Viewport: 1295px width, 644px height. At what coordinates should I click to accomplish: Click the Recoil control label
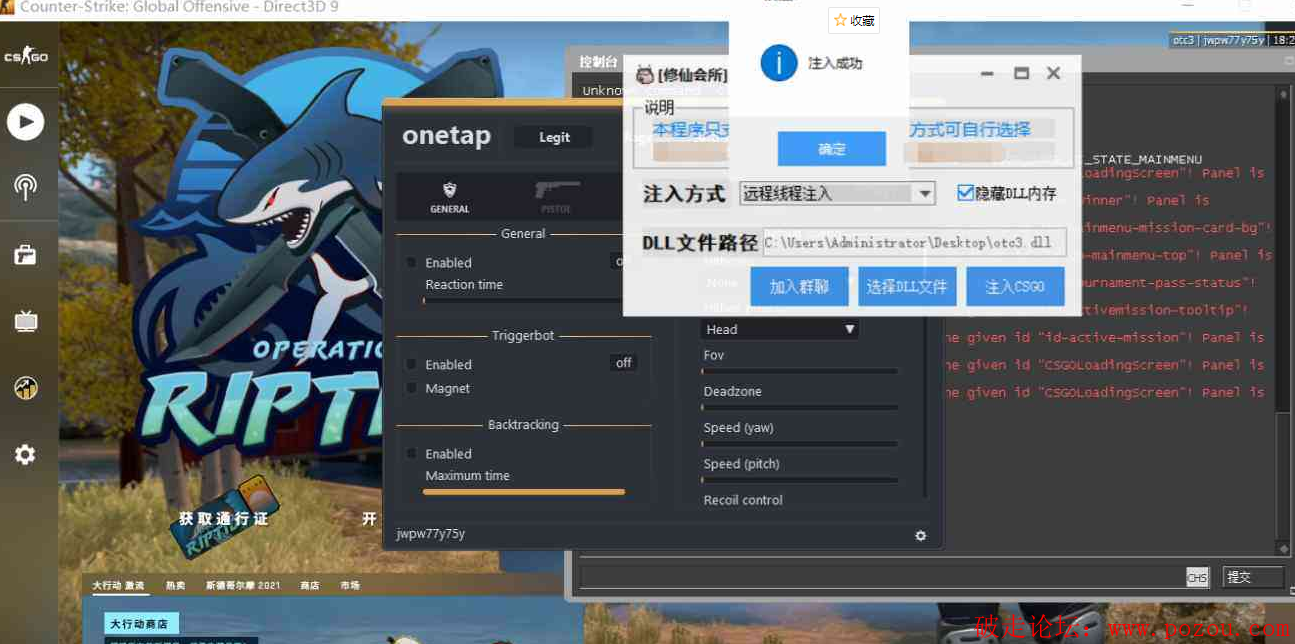(x=743, y=500)
